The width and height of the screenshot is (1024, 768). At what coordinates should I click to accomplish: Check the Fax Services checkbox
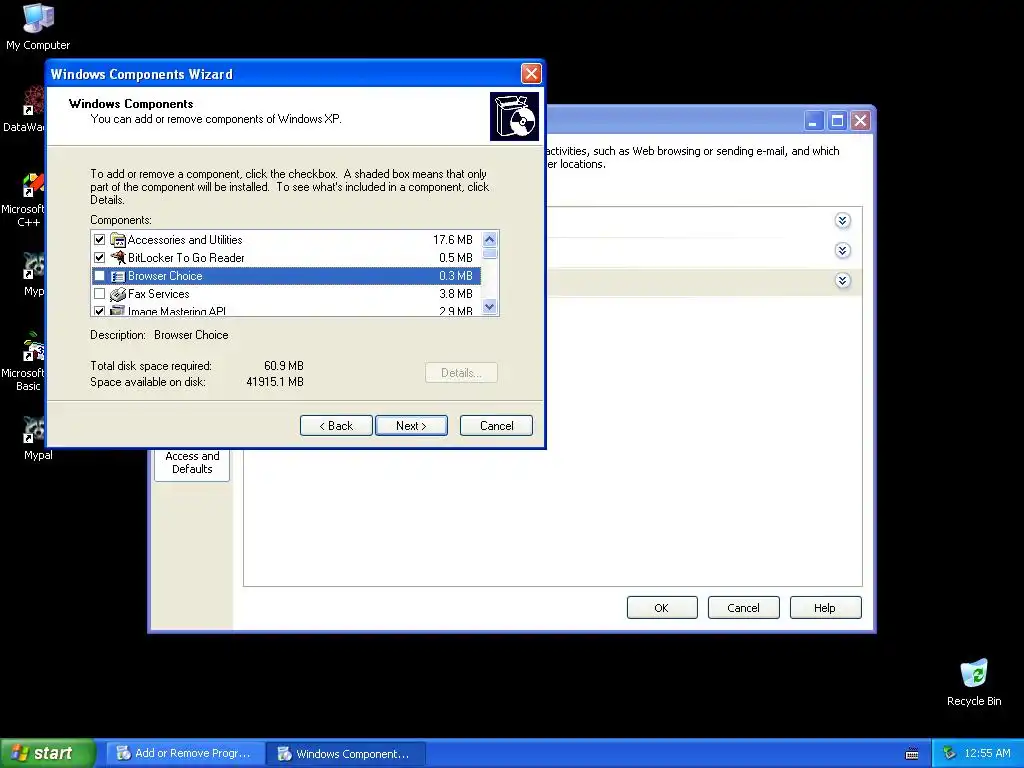[99, 294]
